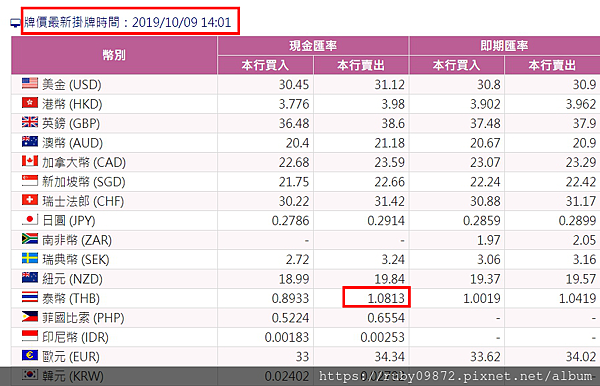Image resolution: width=600 pixels, height=386 pixels.
Task: Click USD cash selling rate 31.12
Action: [390, 85]
